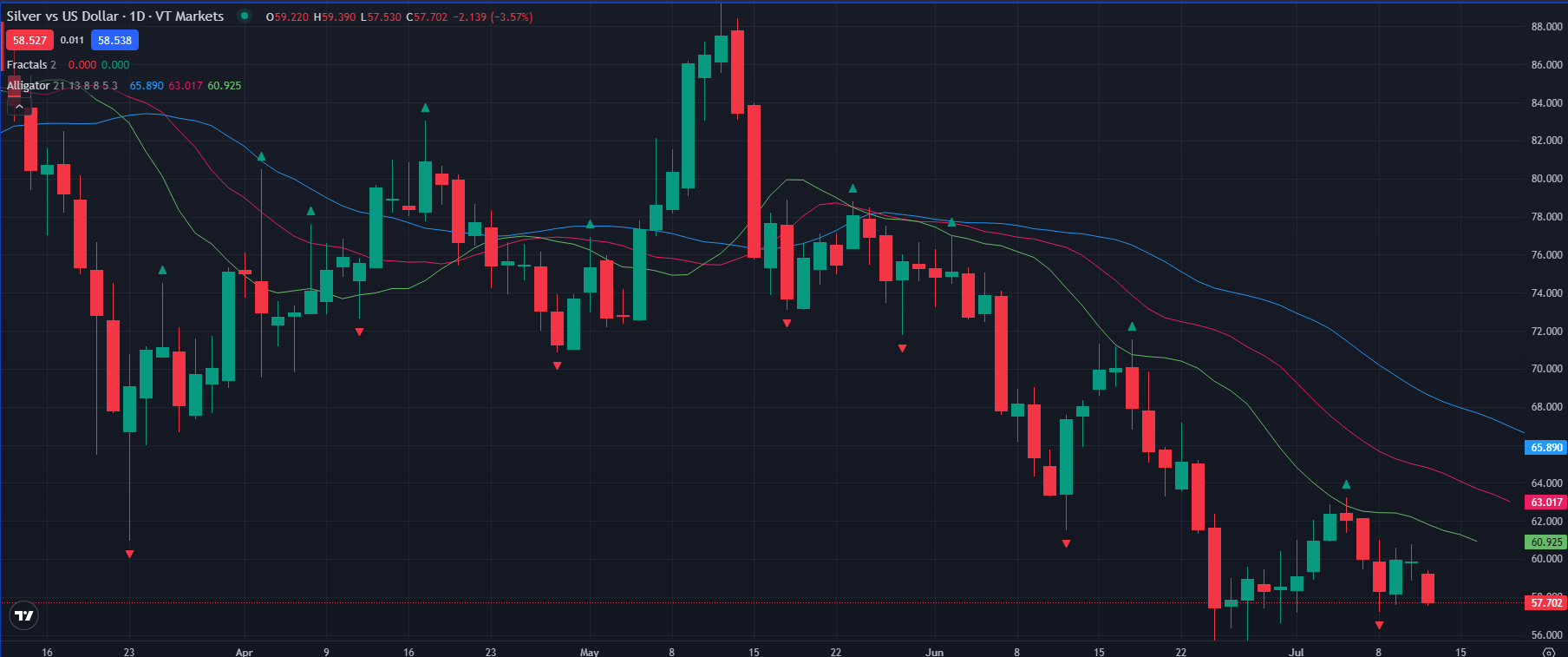
Task: Click the 74.000 price axis label
Action: tap(1547, 293)
